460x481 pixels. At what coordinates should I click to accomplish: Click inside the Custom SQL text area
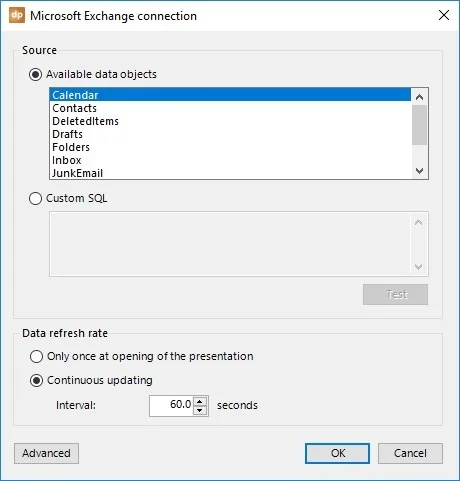pyautogui.click(x=230, y=244)
